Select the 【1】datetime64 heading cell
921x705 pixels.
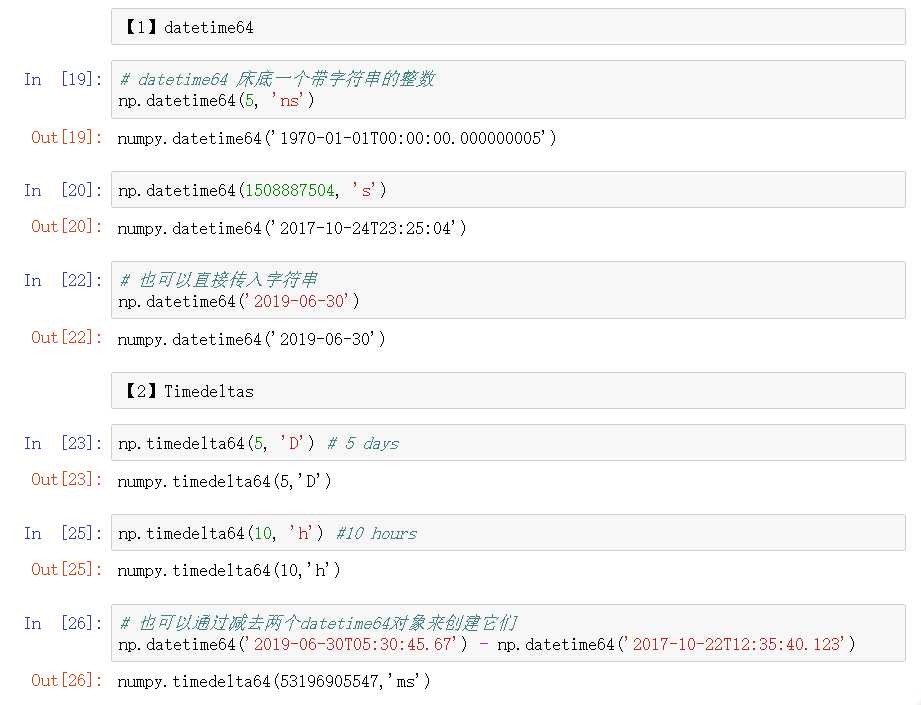508,27
